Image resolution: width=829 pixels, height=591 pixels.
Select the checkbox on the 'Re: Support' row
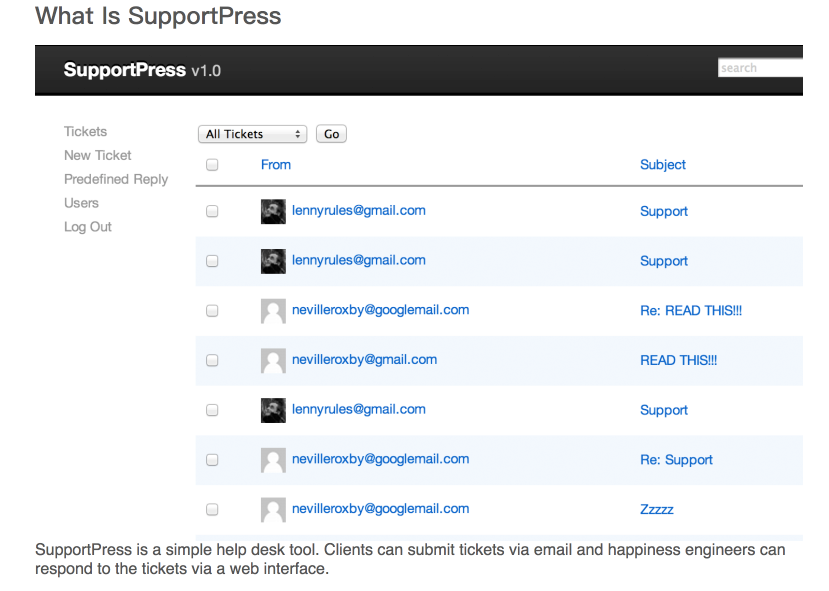tap(212, 460)
